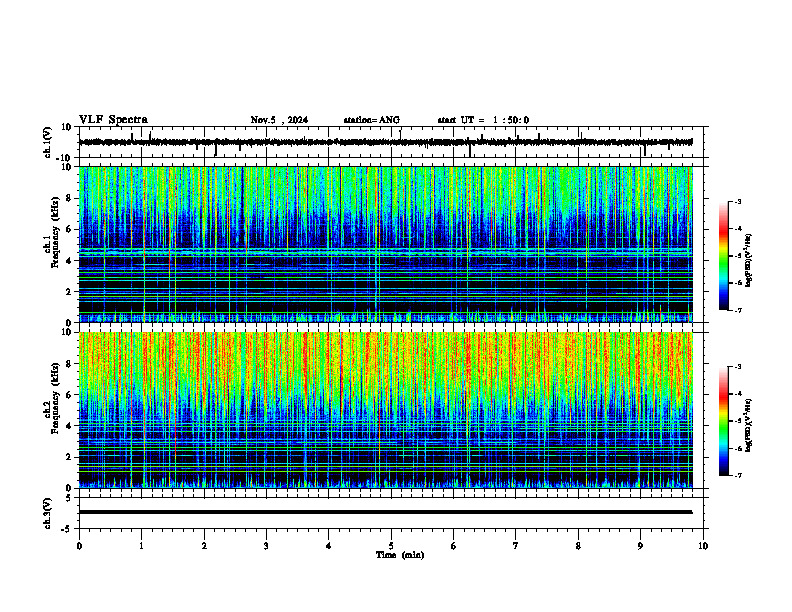Click time axis tick label "1"
The width and height of the screenshot is (792, 612).
141,546
